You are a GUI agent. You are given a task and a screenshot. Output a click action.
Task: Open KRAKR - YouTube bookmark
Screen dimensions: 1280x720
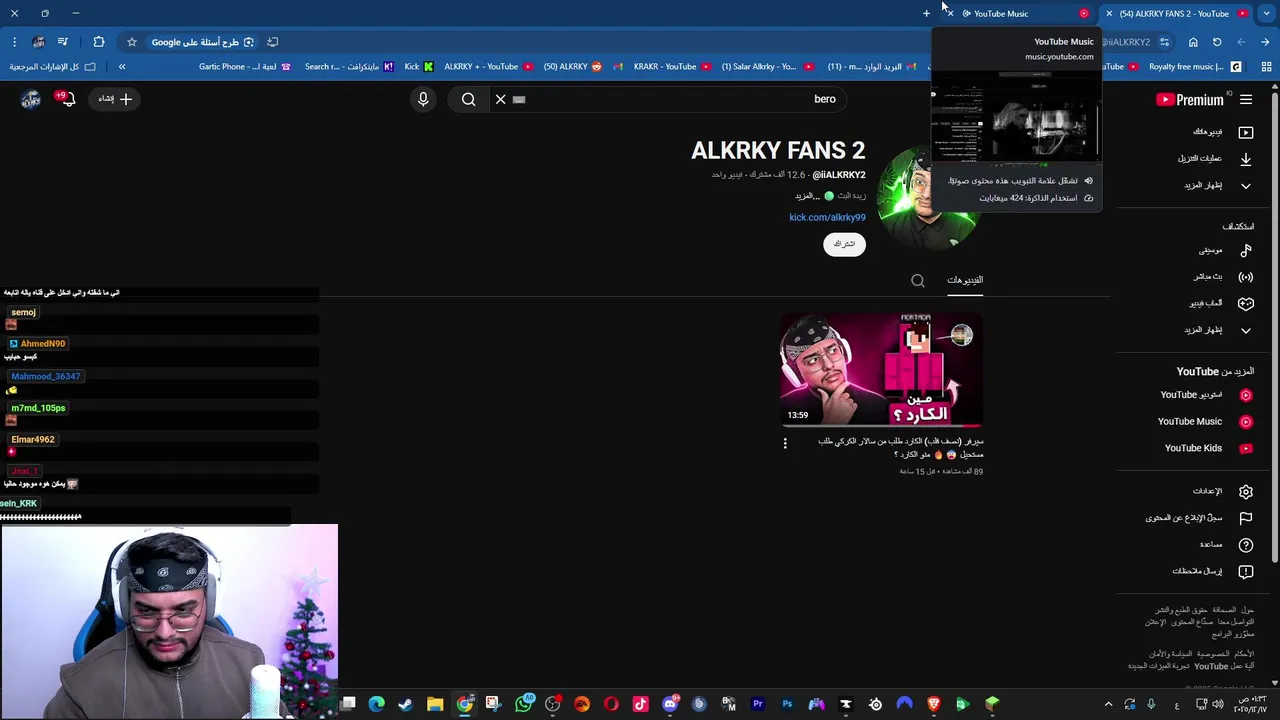672,67
